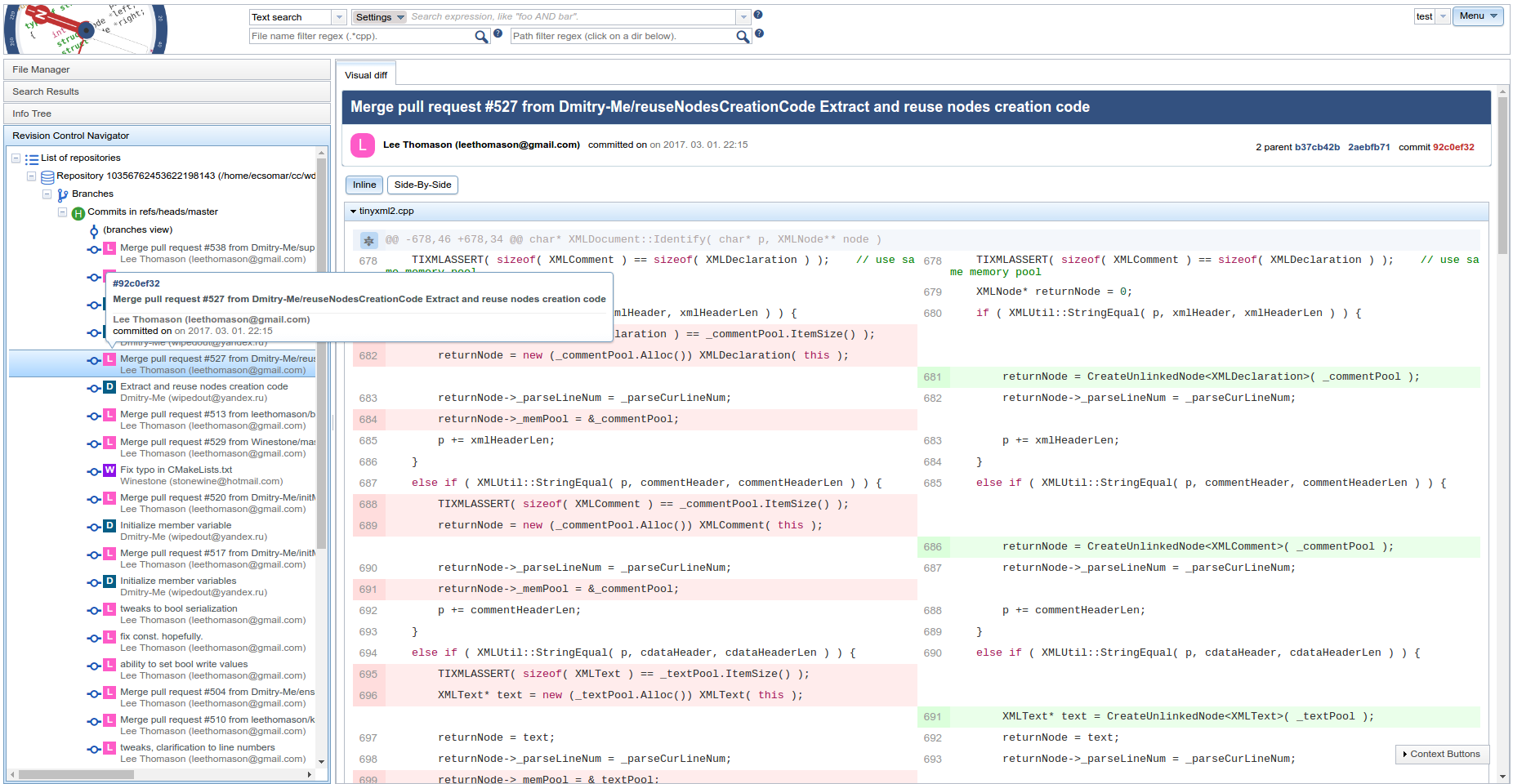This screenshot has height=784, width=1513.
Task: Click help icon next to path filter
Action: [759, 33]
